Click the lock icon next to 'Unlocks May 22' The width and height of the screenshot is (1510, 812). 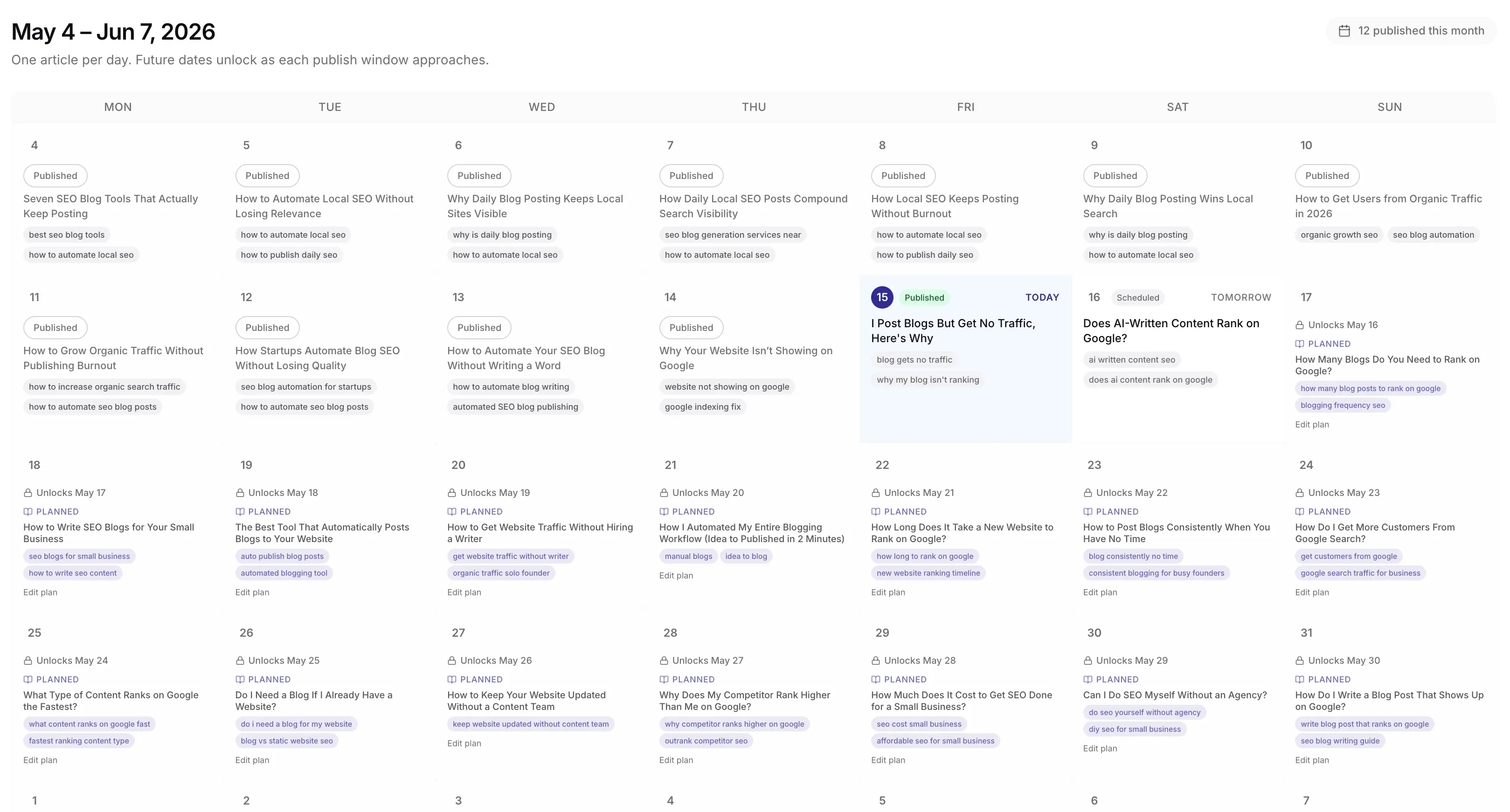(x=1088, y=493)
